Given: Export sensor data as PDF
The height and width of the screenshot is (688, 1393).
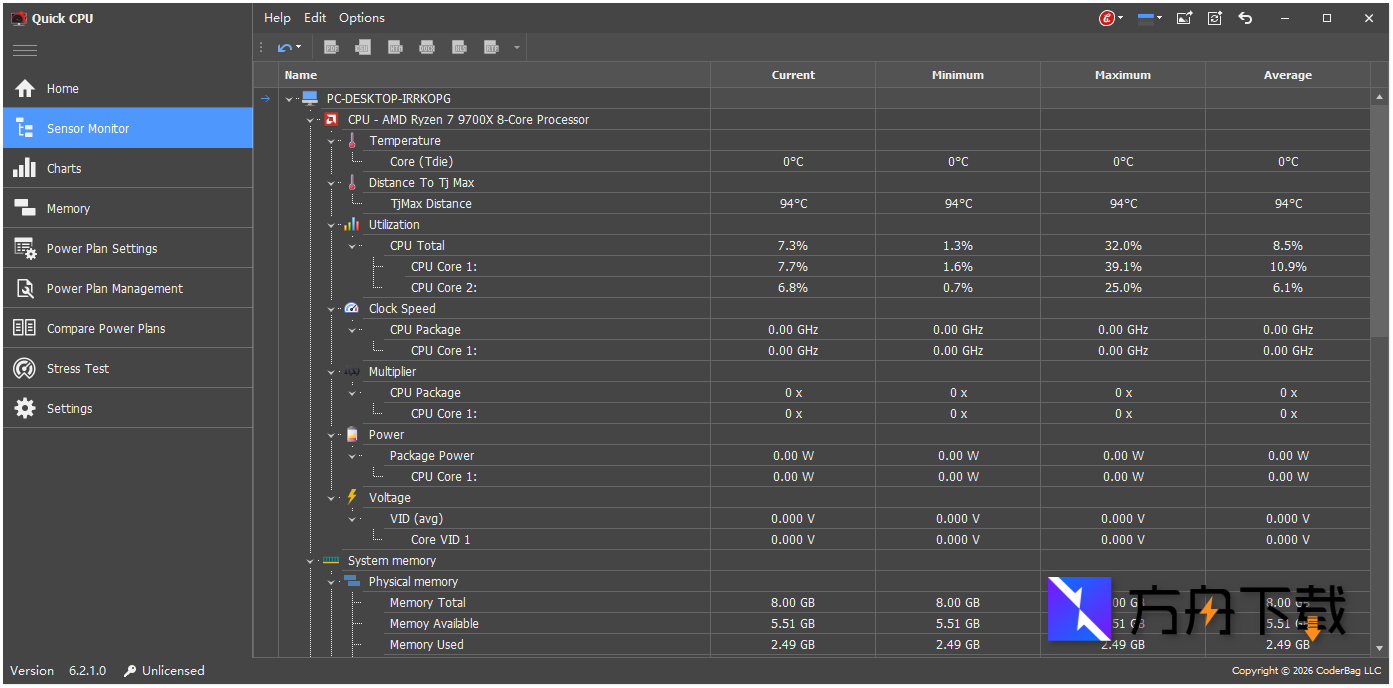Looking at the screenshot, I should (331, 47).
